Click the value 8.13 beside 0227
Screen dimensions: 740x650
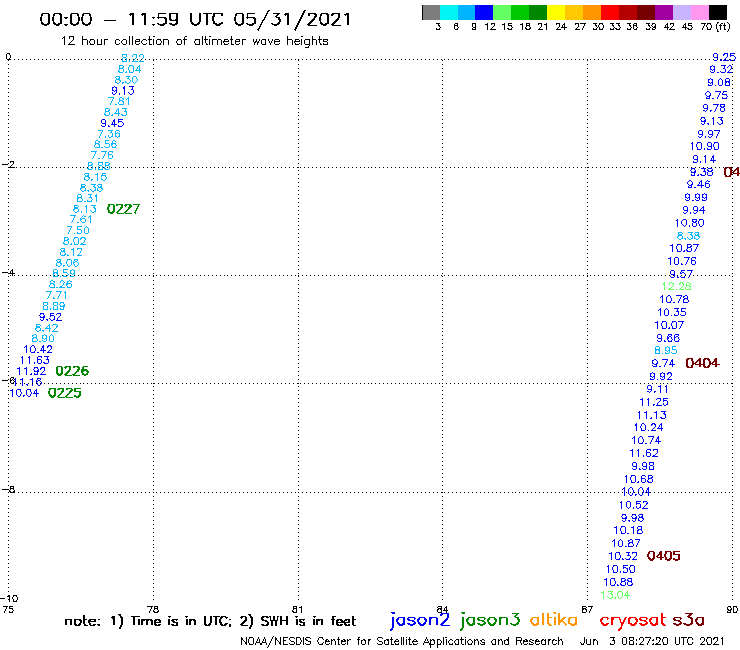pos(84,209)
